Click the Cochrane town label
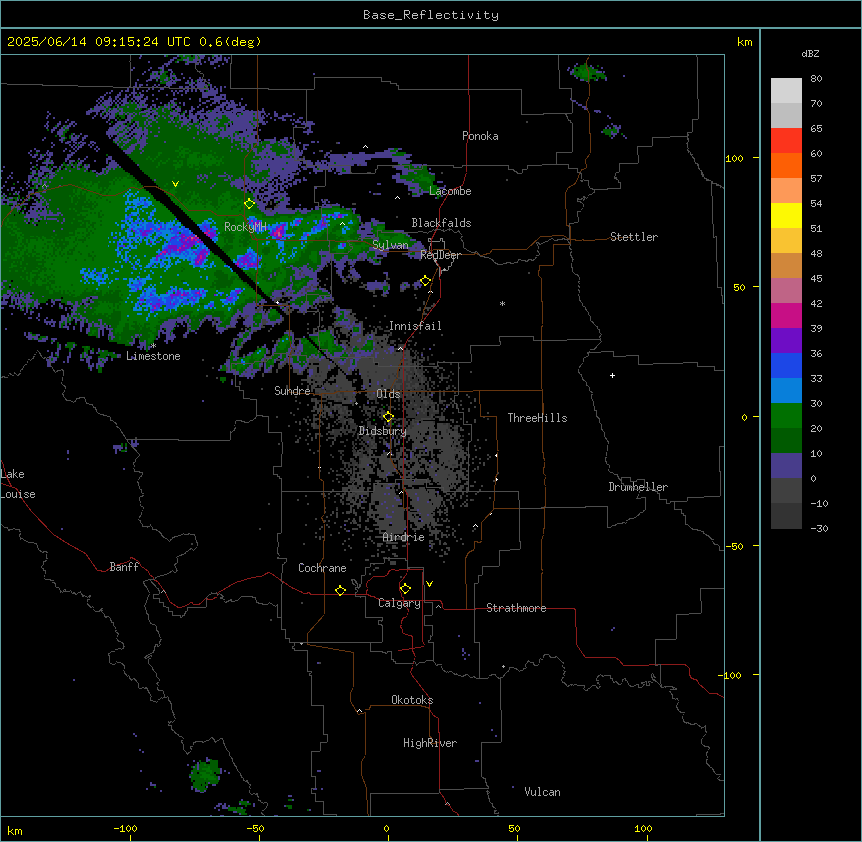 [322, 568]
